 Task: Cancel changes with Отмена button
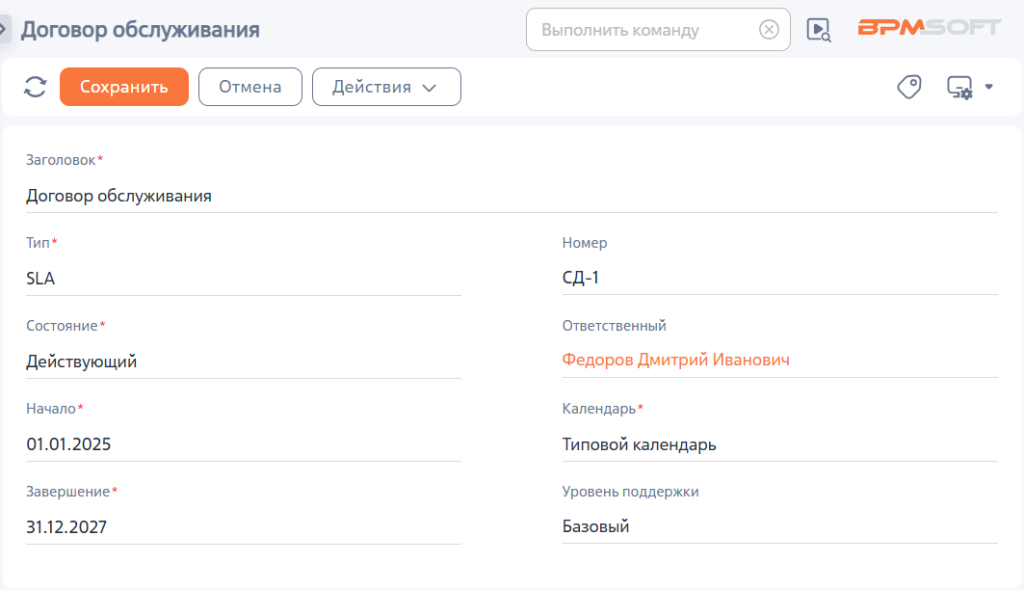coord(250,87)
